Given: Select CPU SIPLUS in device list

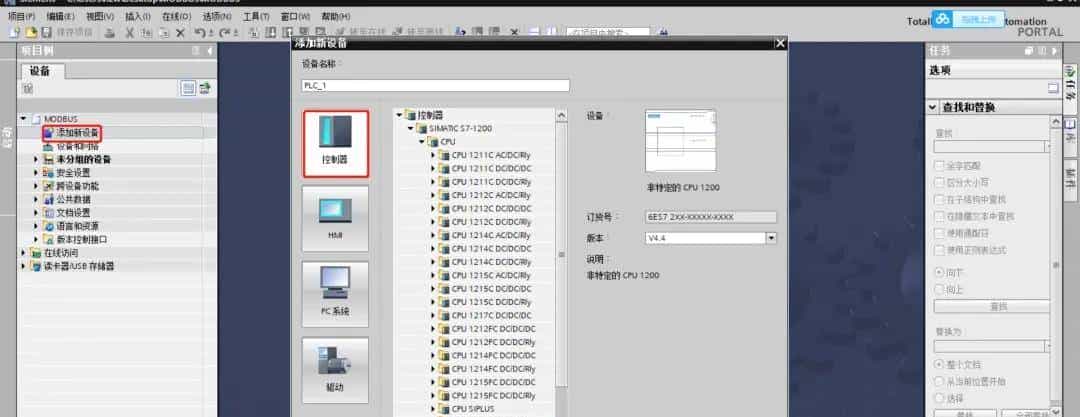Looking at the screenshot, I should [472, 409].
